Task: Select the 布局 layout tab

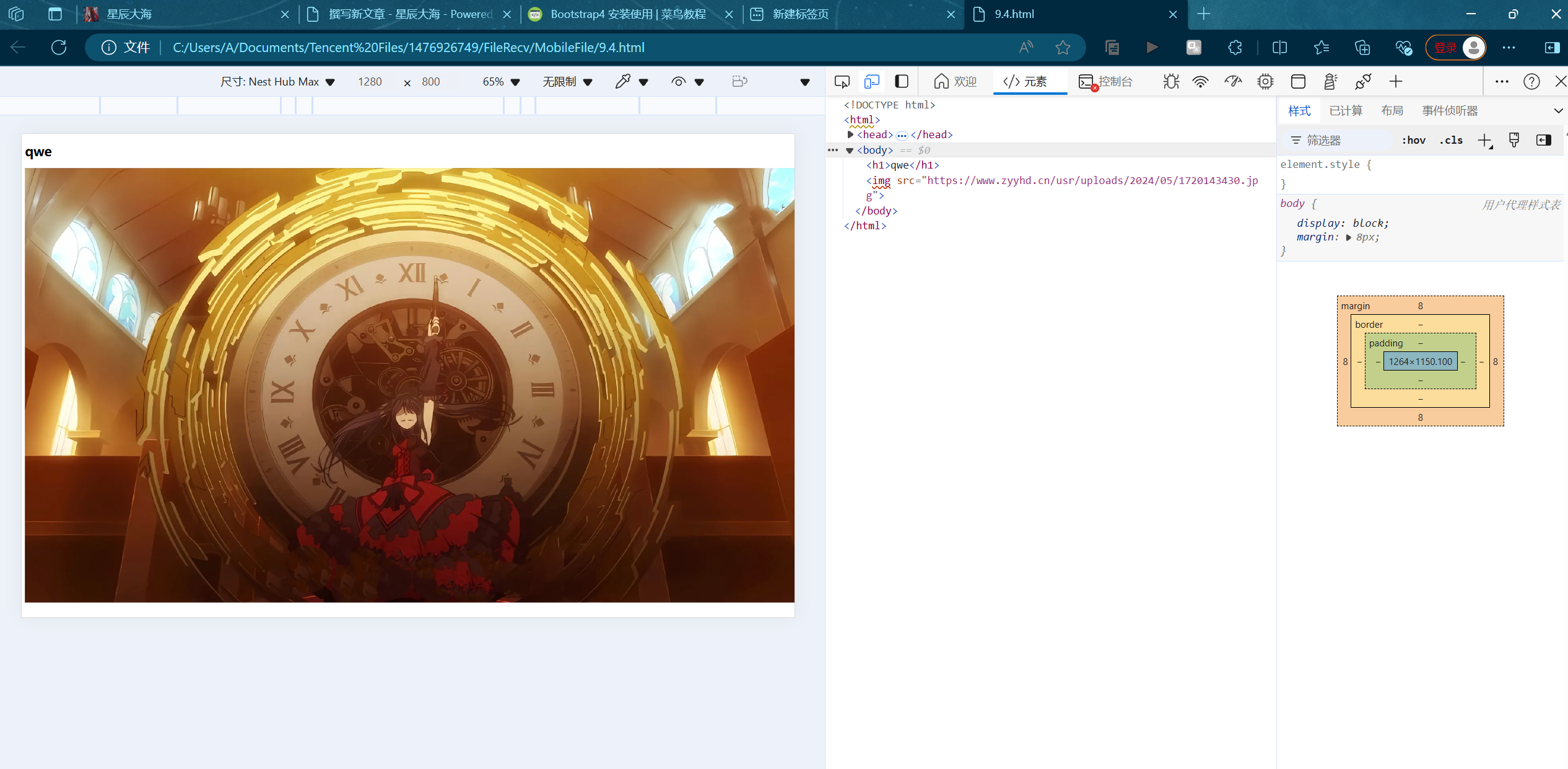Action: pos(1392,110)
